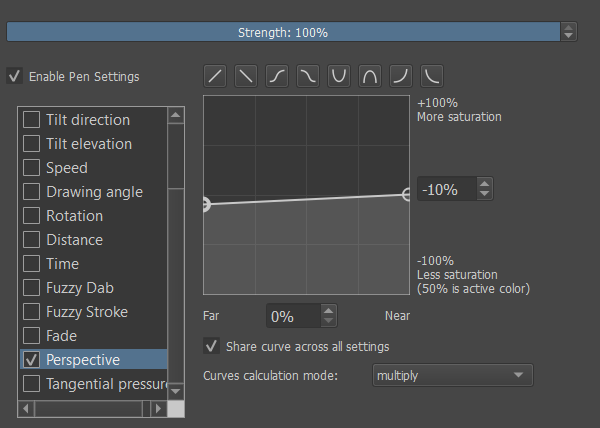Select the linear descending curve preset
Image resolution: width=600 pixels, height=428 pixels.
click(x=246, y=75)
